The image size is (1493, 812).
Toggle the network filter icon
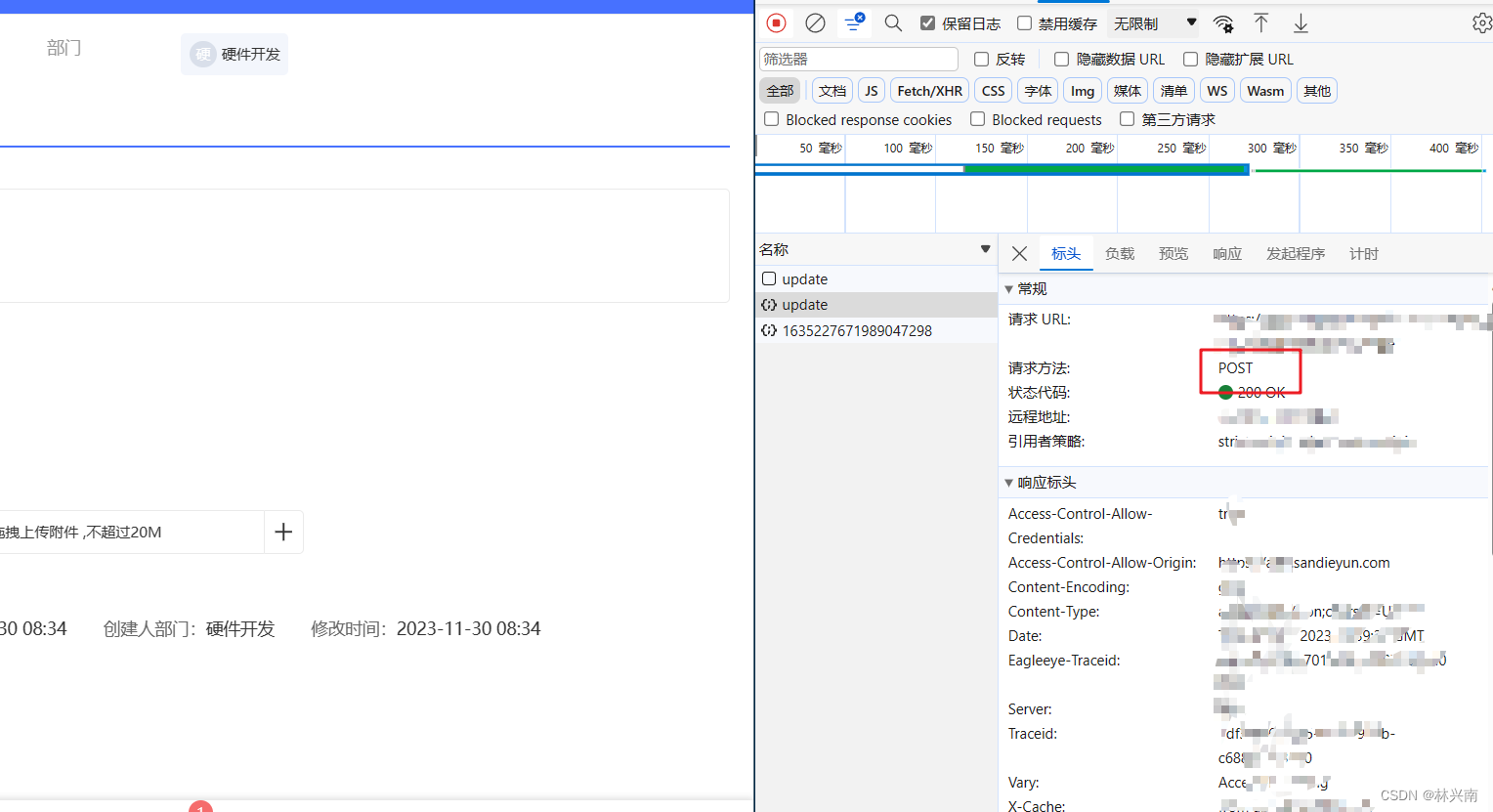click(855, 21)
